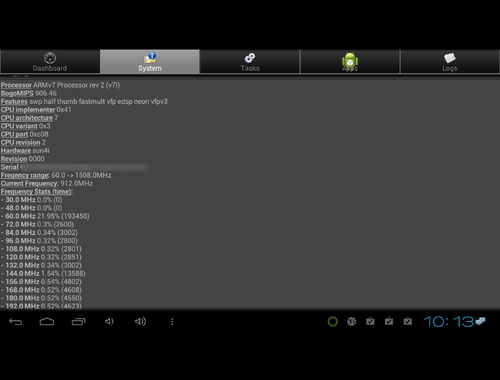Select the Processor ARMv7 line
The image size is (500, 380).
tap(60, 85)
